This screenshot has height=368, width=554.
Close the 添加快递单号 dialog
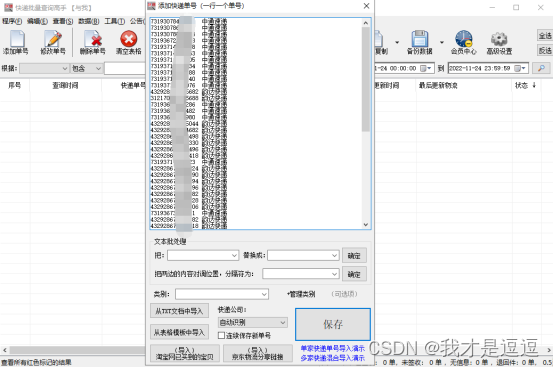pyautogui.click(x=366, y=6)
